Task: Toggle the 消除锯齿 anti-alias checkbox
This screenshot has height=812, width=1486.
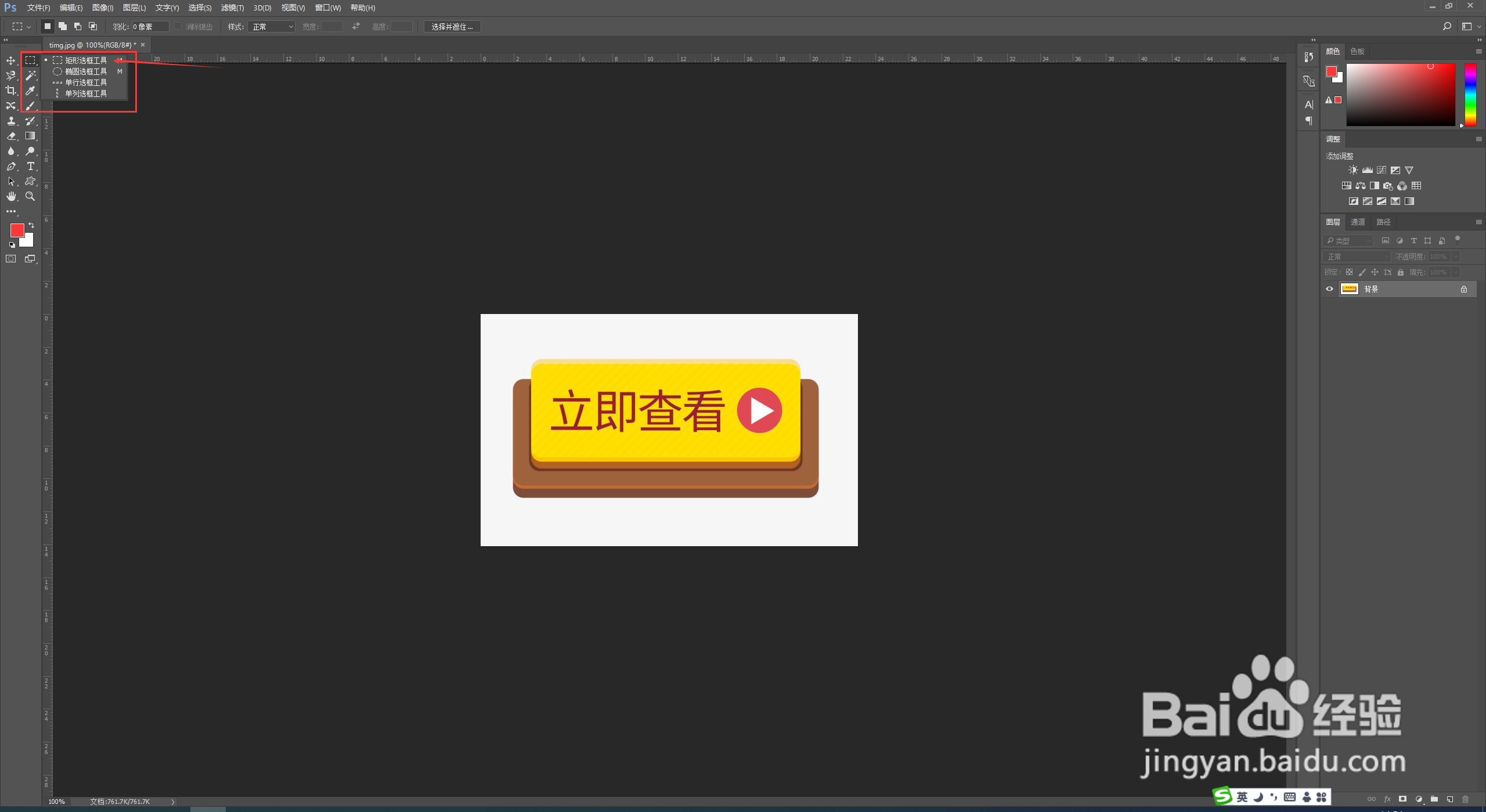Action: click(x=178, y=27)
